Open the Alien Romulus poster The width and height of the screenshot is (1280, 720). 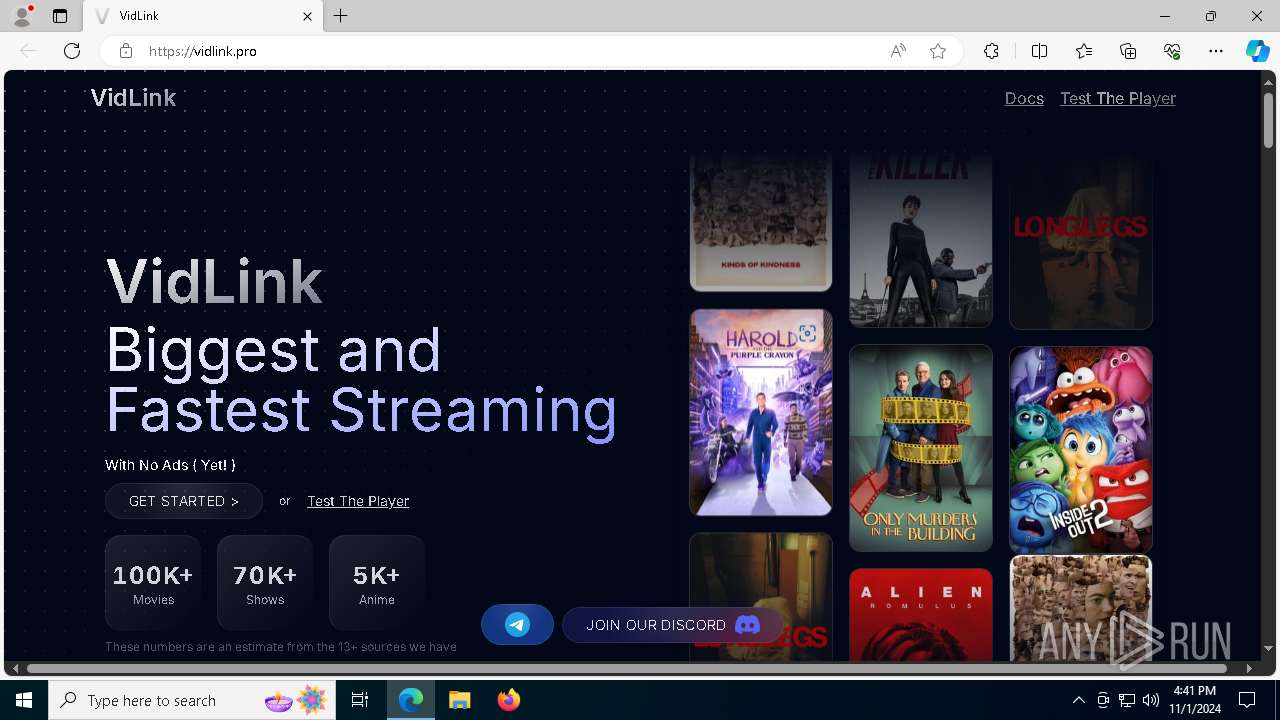(921, 615)
